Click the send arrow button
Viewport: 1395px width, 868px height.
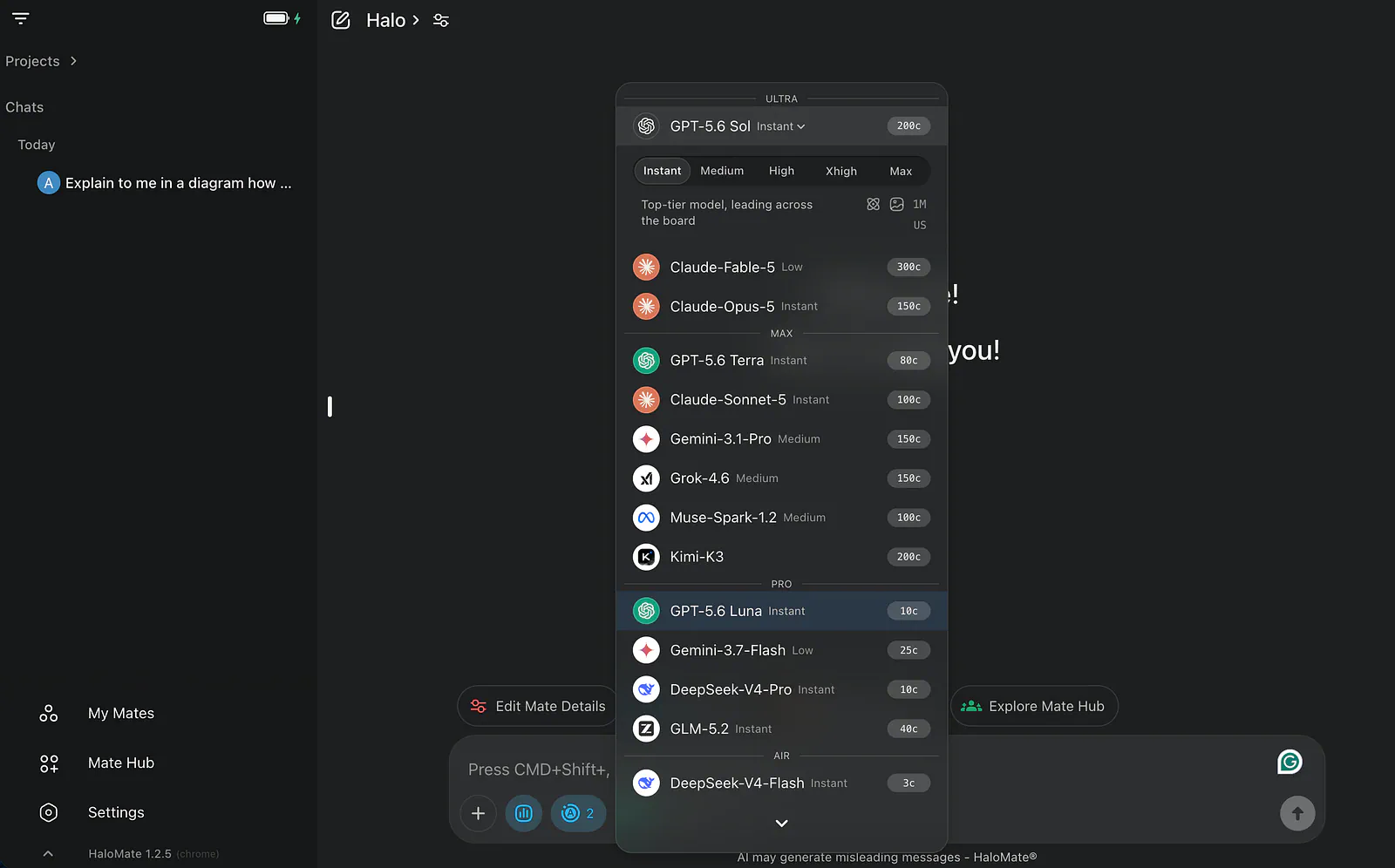(1297, 813)
